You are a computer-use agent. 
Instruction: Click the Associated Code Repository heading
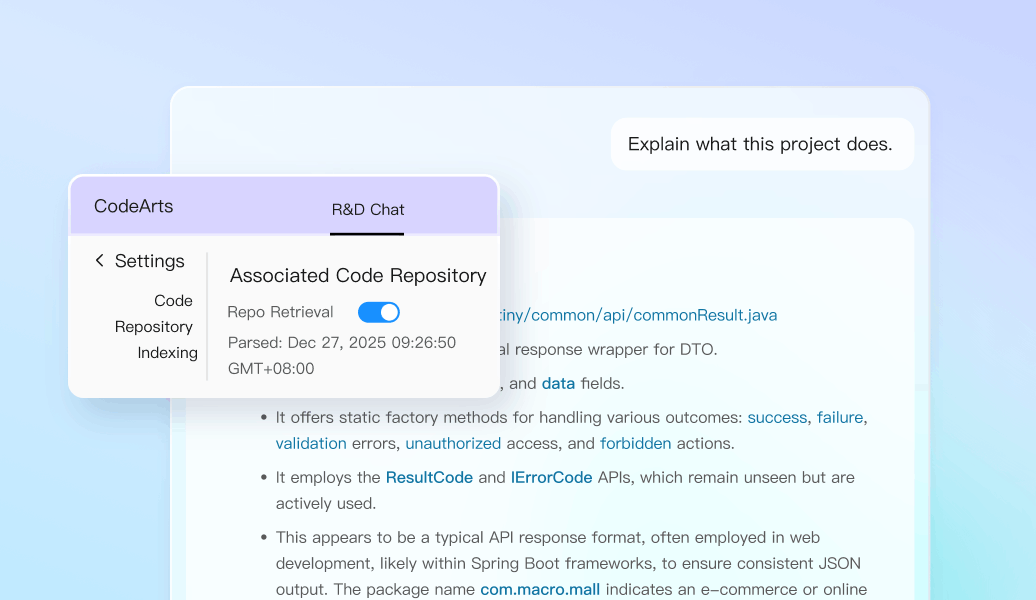(x=357, y=276)
